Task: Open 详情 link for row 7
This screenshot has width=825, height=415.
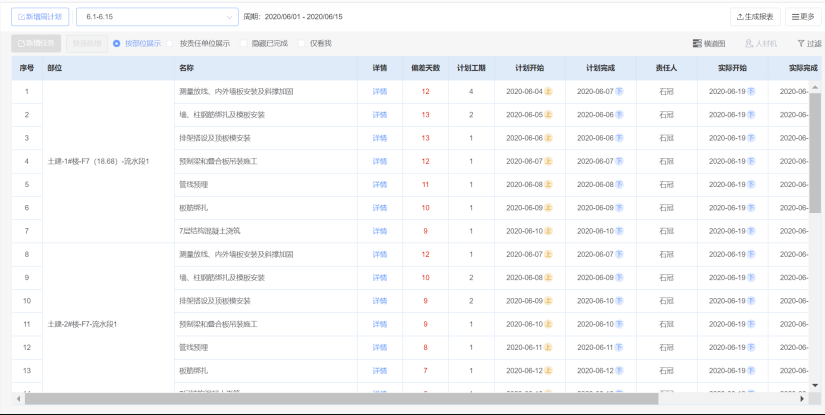Action: coord(380,231)
